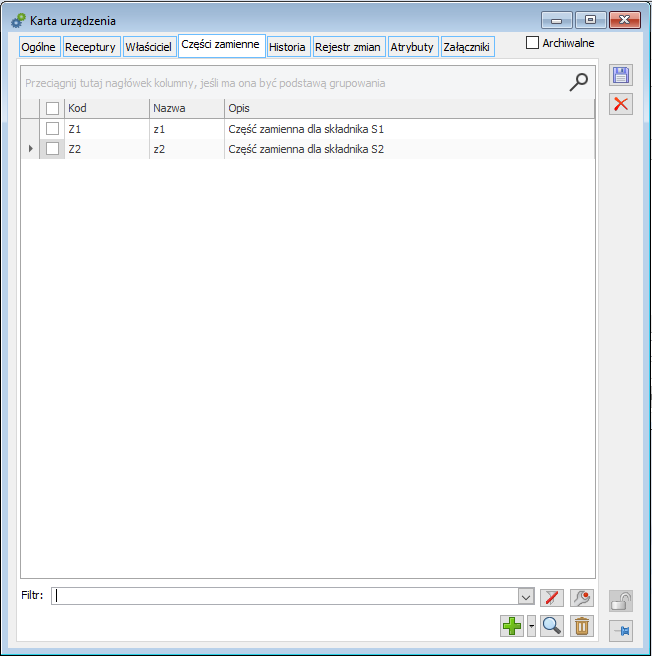
Task: Delete selected spare part with trash icon
Action: click(582, 626)
